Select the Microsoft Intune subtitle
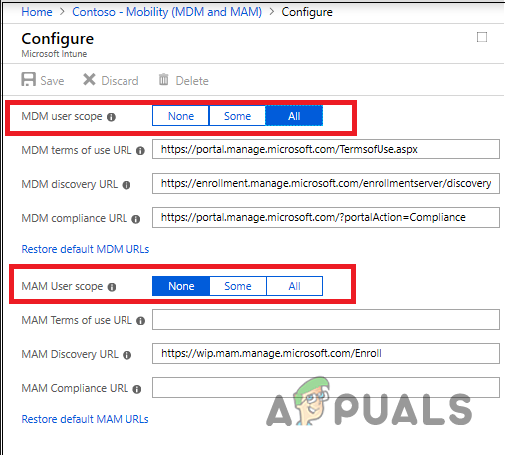This screenshot has height=455, width=505. tap(54, 54)
